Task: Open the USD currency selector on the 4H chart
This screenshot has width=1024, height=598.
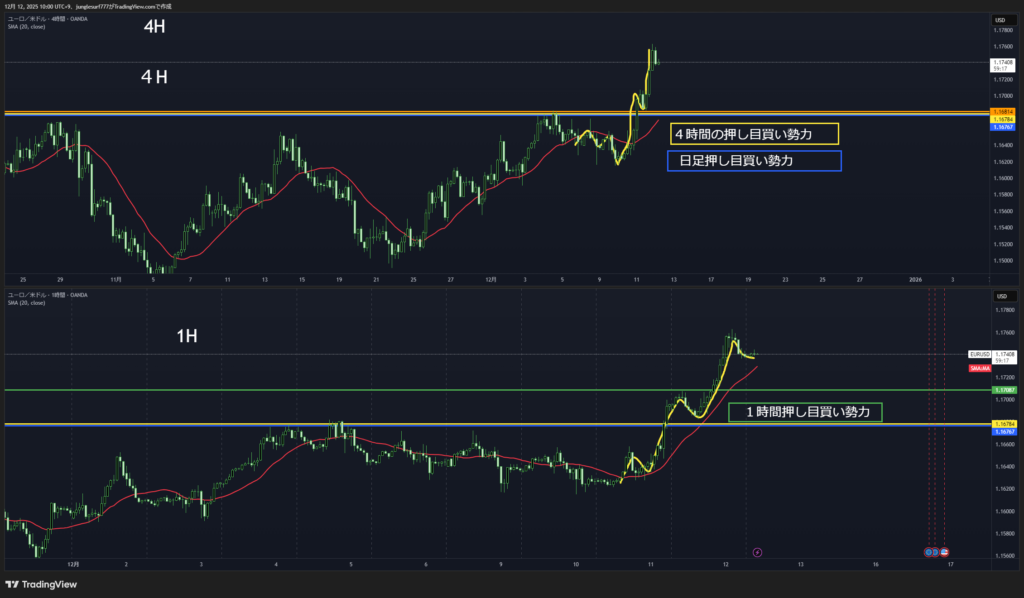Action: click(x=1000, y=20)
